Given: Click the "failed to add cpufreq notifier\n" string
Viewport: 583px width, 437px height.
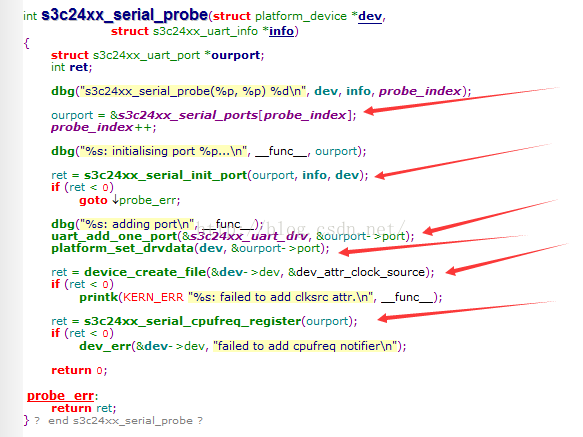Looking at the screenshot, I should [x=305, y=346].
